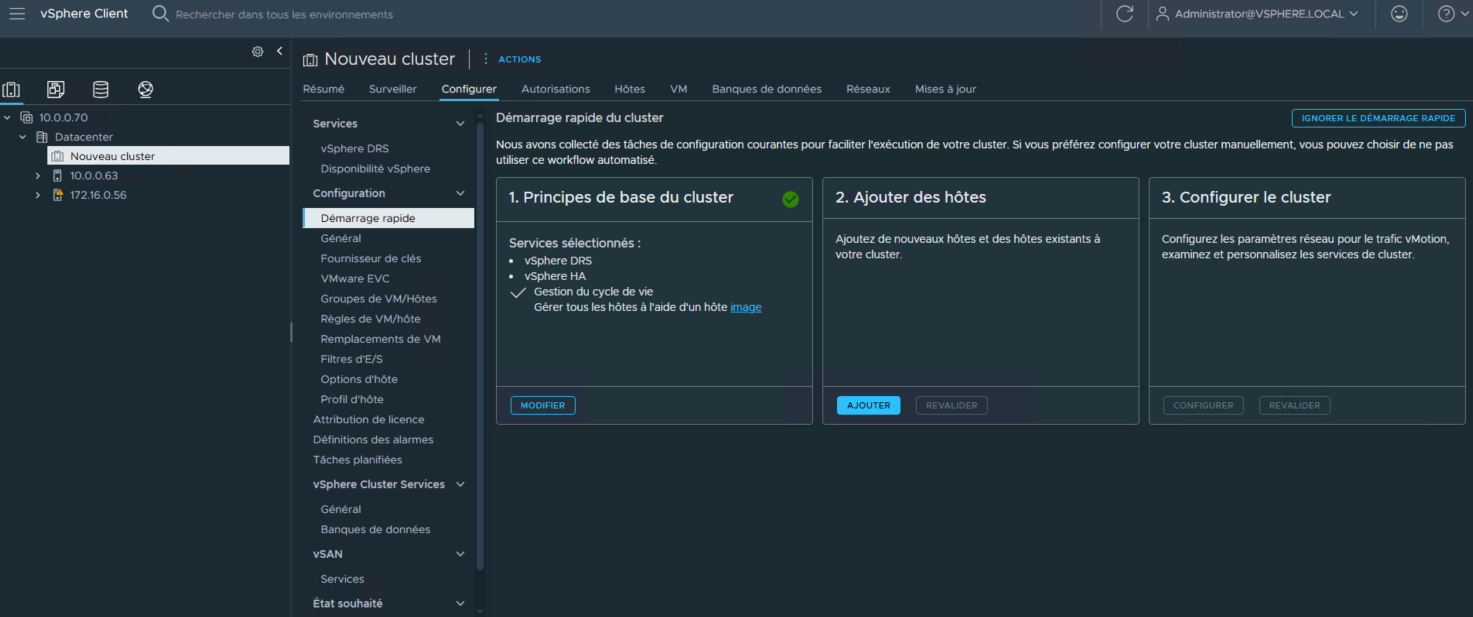Collapse the left inventory panel
The image size is (1473, 617).
[279, 51]
